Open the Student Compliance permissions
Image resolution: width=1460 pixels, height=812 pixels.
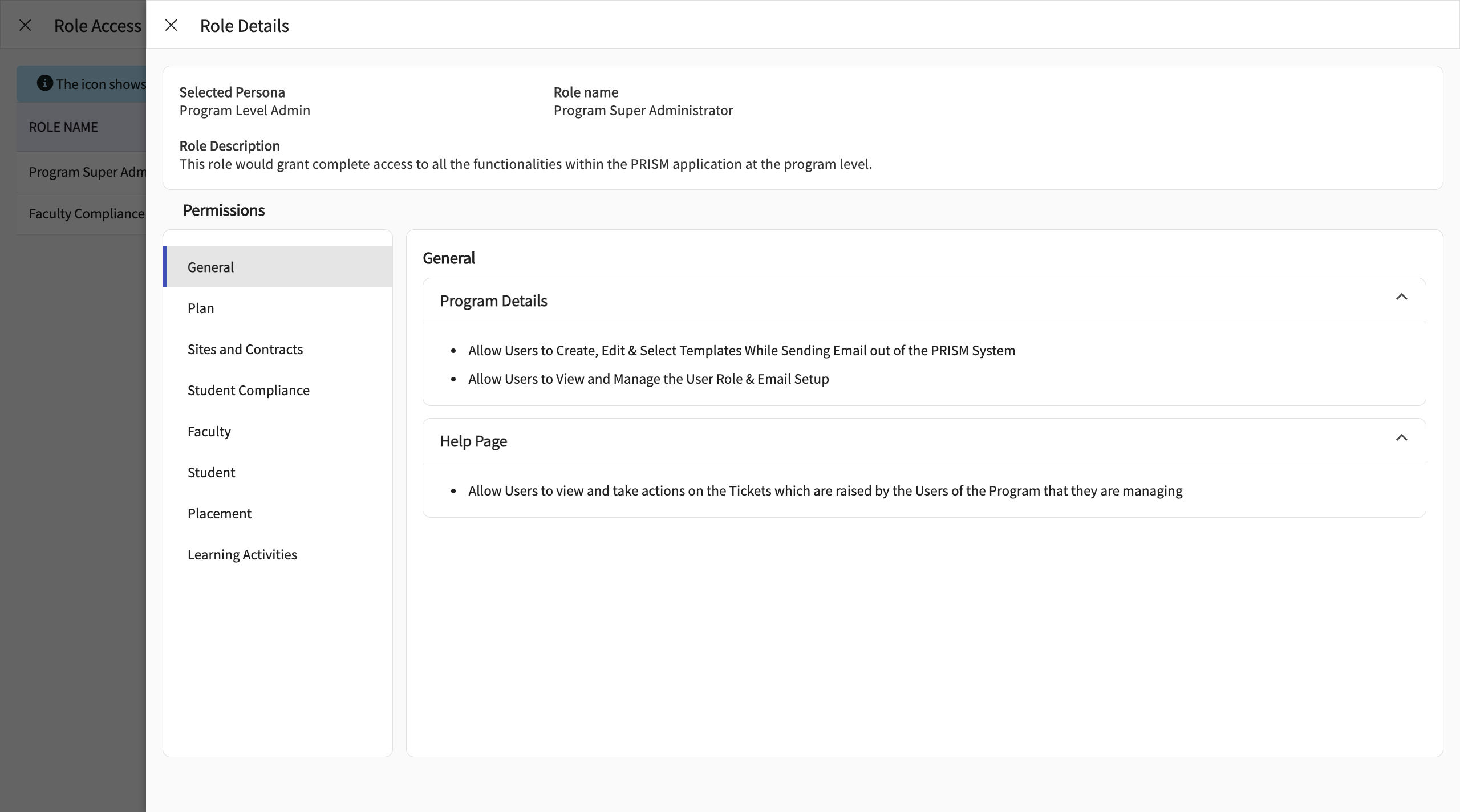[x=278, y=390]
